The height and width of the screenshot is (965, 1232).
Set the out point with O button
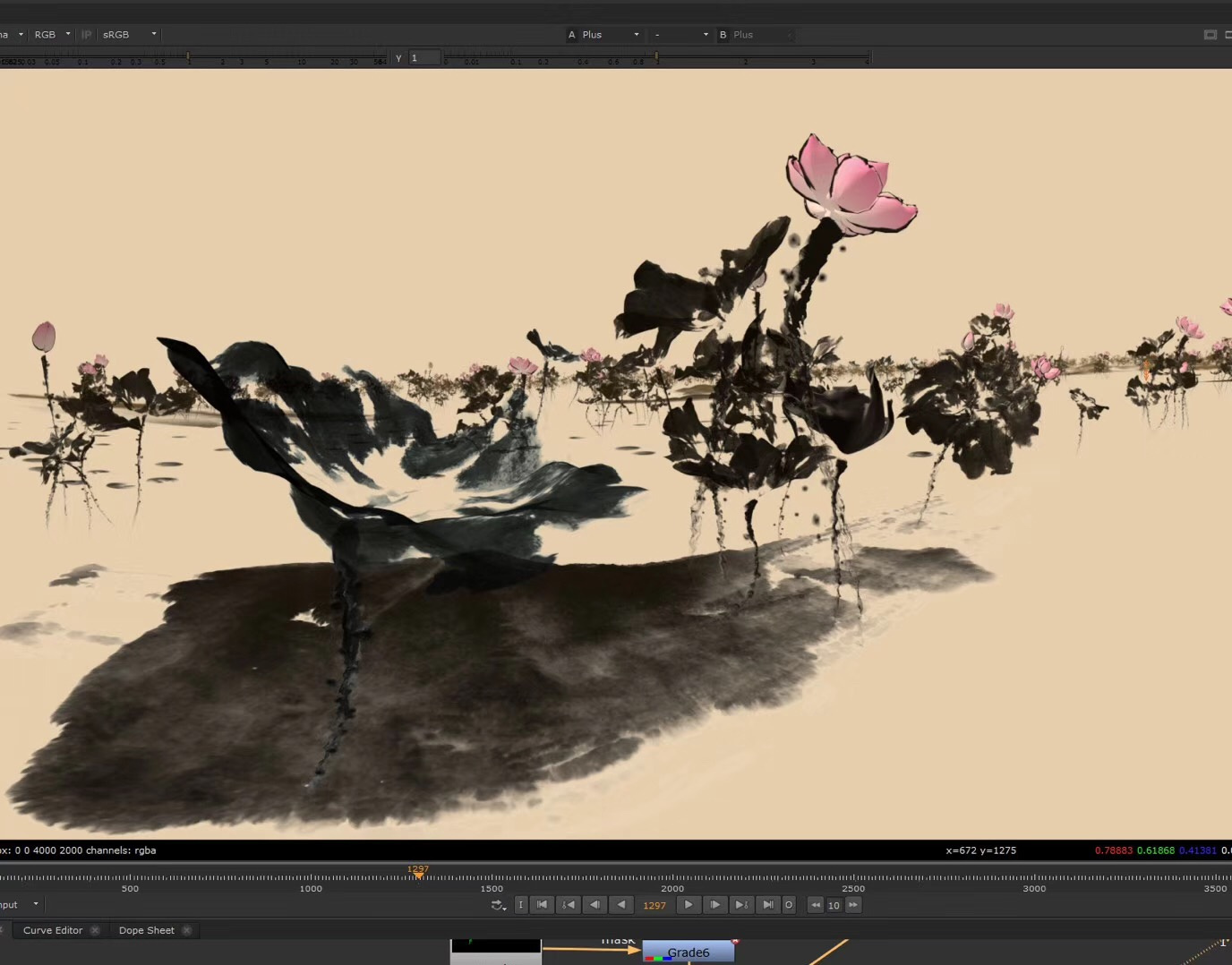pos(789,905)
